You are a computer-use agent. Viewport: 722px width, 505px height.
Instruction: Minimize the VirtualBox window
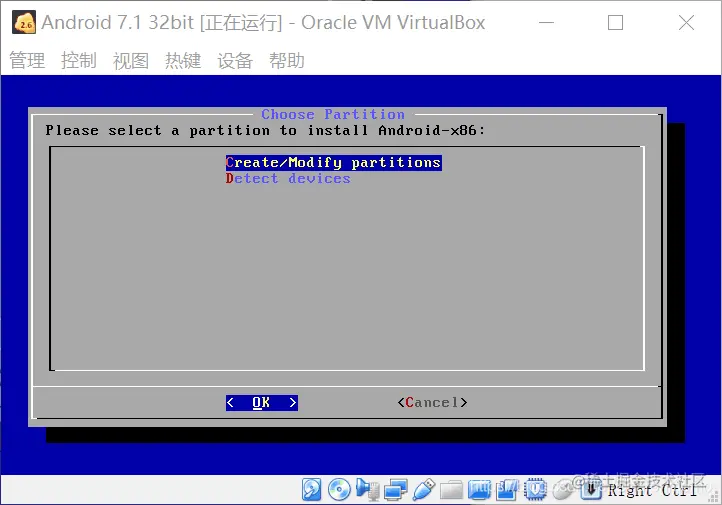pos(547,23)
